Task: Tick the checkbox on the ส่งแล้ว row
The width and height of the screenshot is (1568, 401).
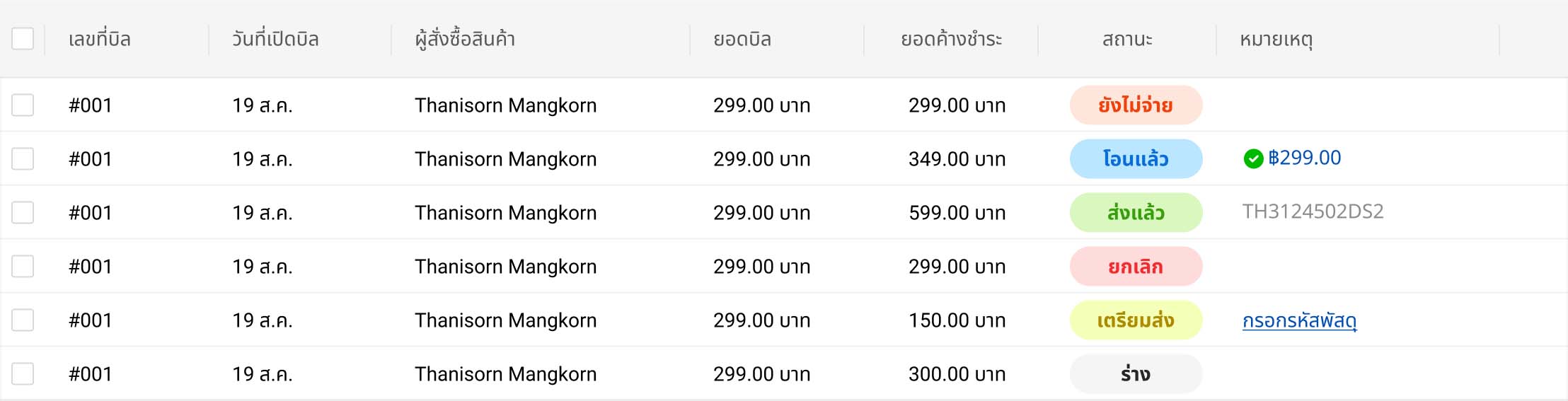Action: click(23, 212)
